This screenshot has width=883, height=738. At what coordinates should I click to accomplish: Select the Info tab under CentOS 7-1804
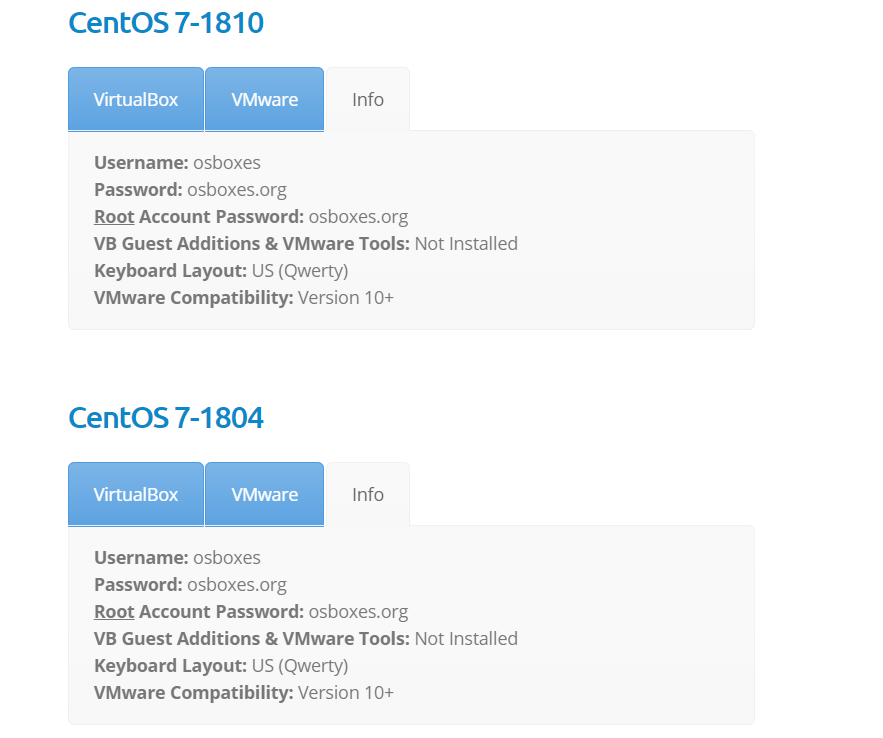[368, 494]
